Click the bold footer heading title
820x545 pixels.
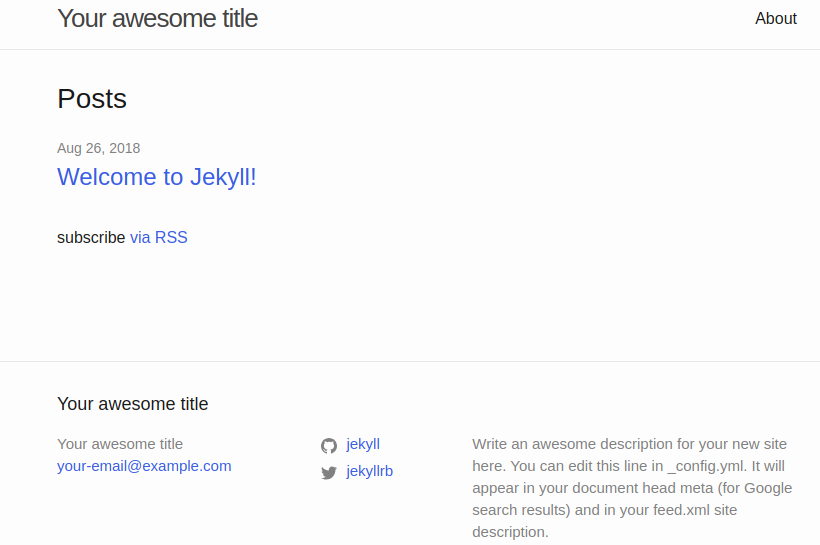[133, 404]
